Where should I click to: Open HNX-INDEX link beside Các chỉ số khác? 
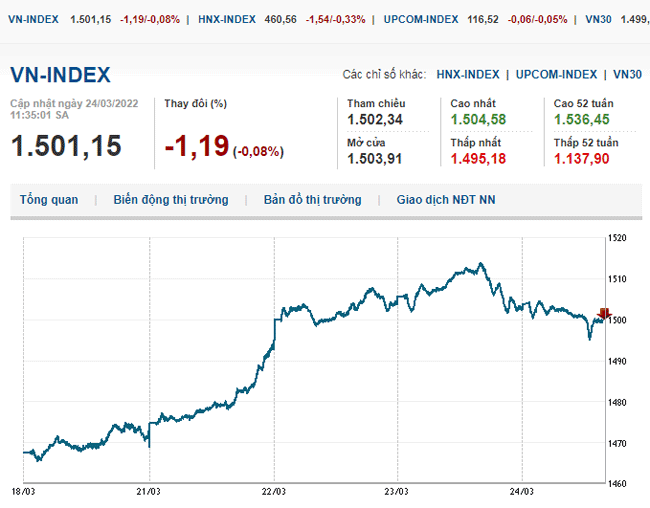(468, 75)
